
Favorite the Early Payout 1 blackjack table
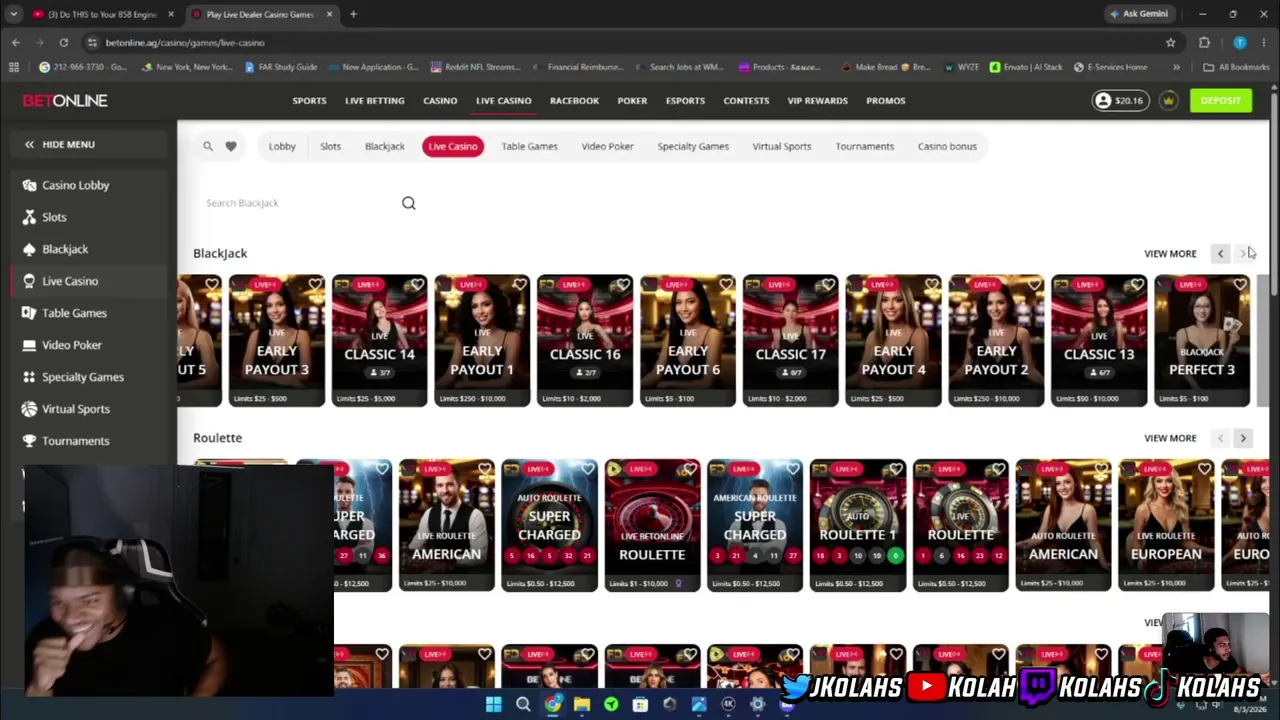520,285
